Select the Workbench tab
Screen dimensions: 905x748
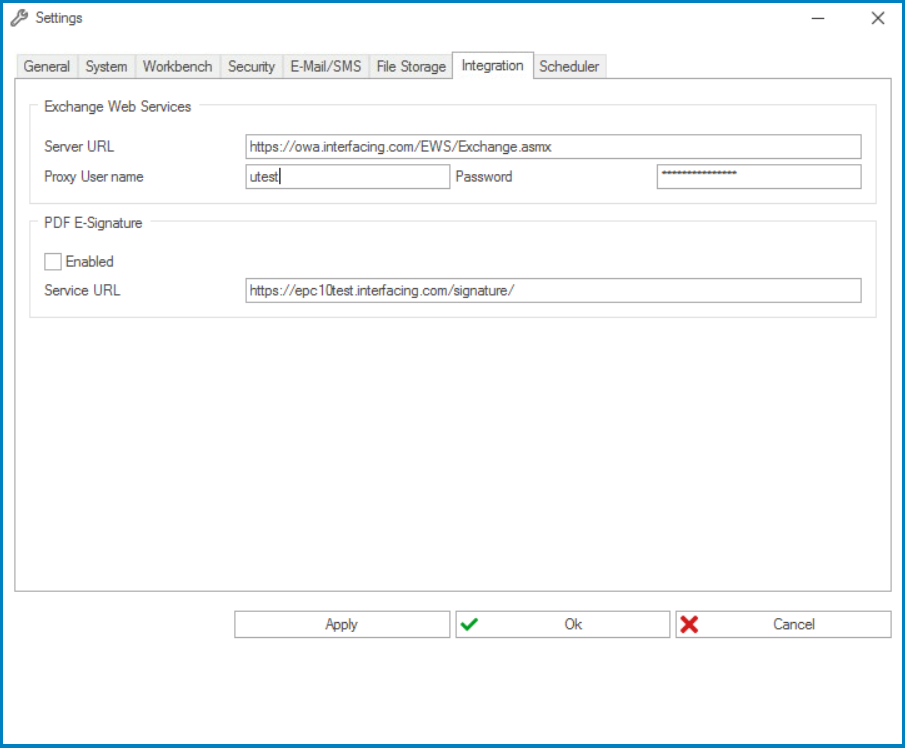pos(178,66)
